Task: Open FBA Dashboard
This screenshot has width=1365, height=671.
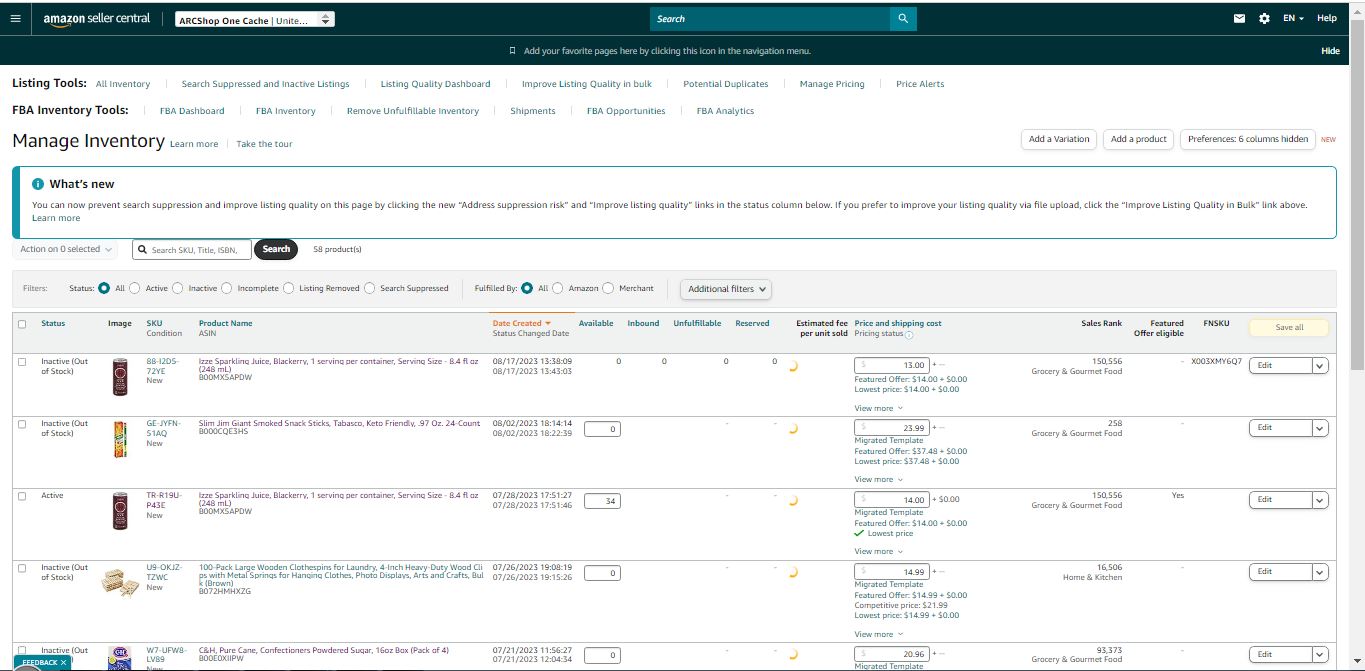Action: point(192,111)
